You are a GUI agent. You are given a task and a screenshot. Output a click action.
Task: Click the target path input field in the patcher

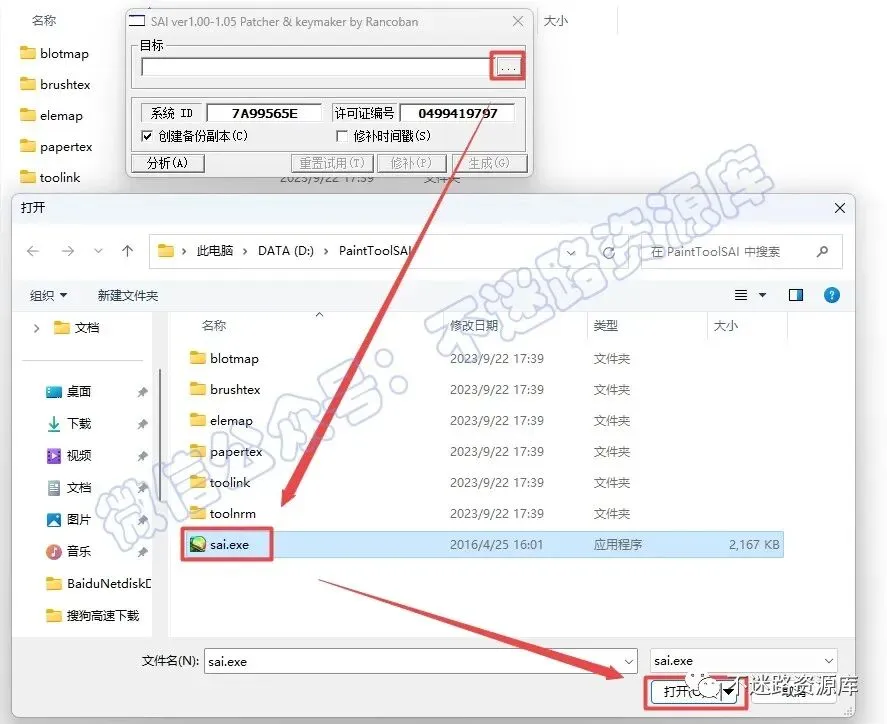click(316, 67)
